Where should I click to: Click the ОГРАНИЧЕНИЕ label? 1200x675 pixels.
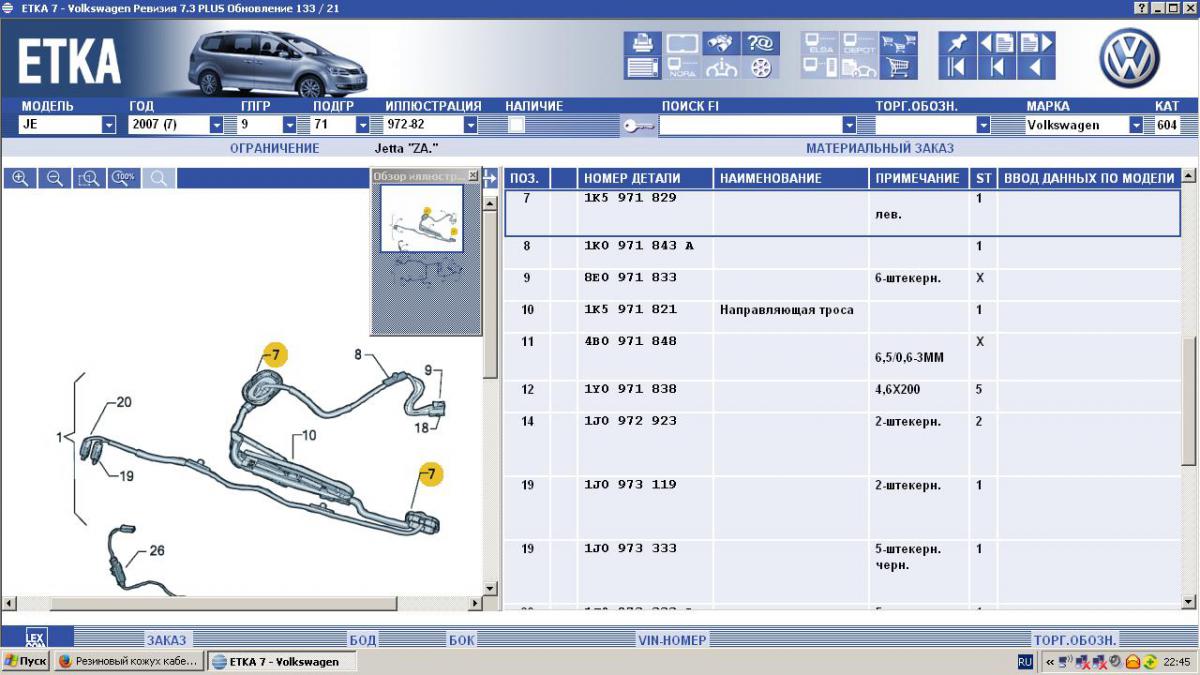tap(275, 148)
